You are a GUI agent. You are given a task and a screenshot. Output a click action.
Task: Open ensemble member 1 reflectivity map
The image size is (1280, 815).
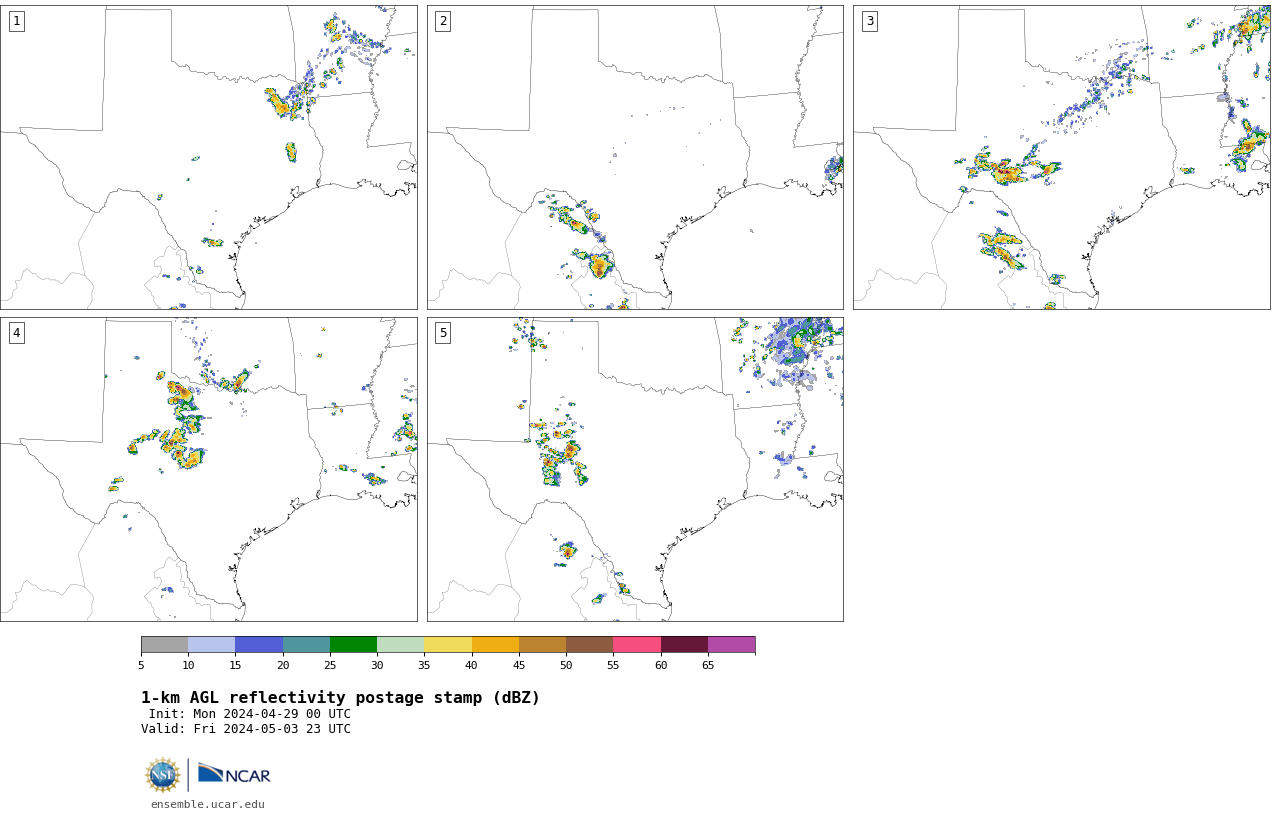(209, 157)
